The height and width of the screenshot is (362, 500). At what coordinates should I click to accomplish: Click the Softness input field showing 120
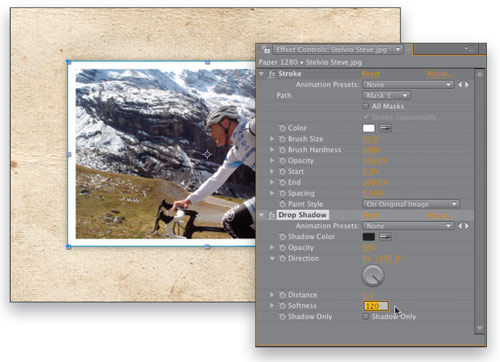(x=376, y=306)
